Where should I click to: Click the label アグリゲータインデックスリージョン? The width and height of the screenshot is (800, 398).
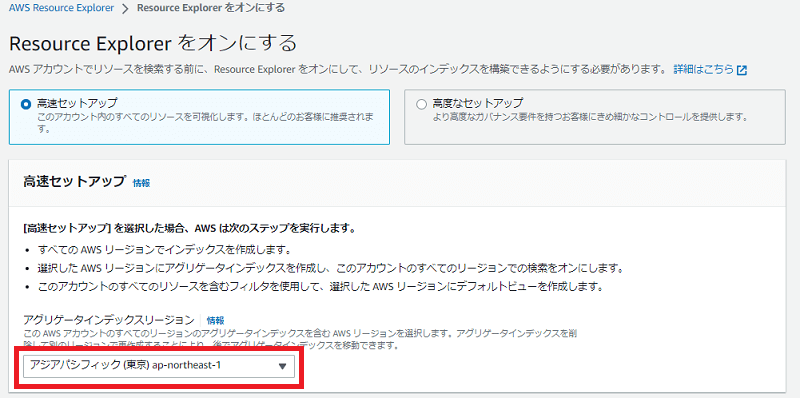pos(109,320)
